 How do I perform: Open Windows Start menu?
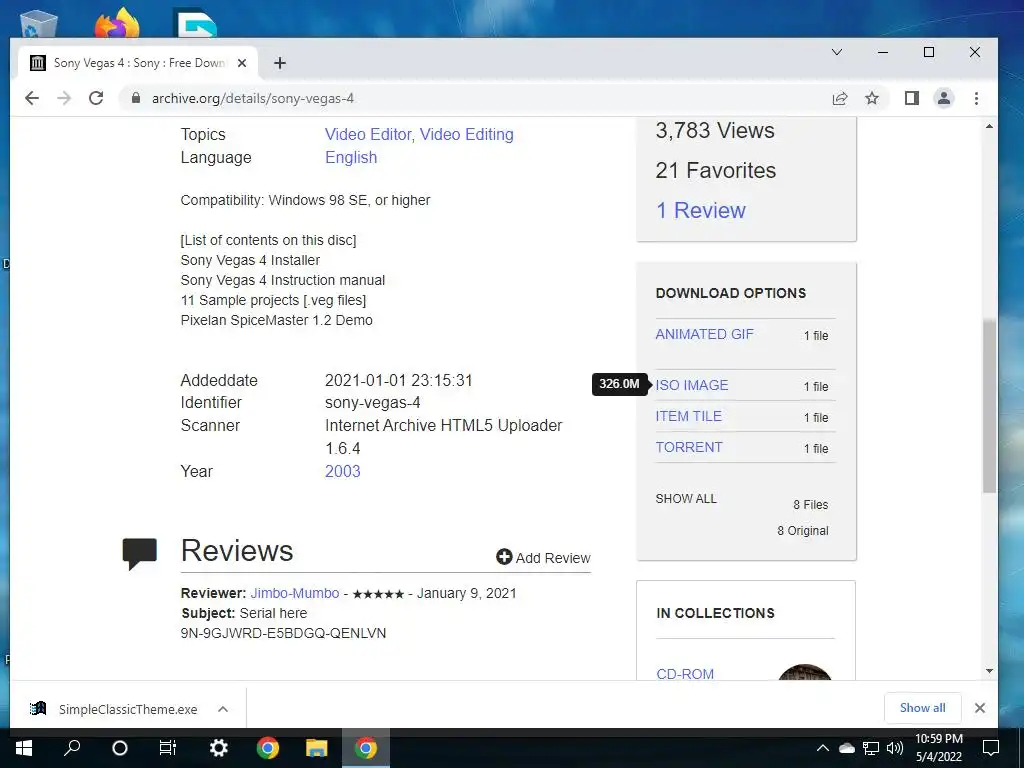pos(24,748)
